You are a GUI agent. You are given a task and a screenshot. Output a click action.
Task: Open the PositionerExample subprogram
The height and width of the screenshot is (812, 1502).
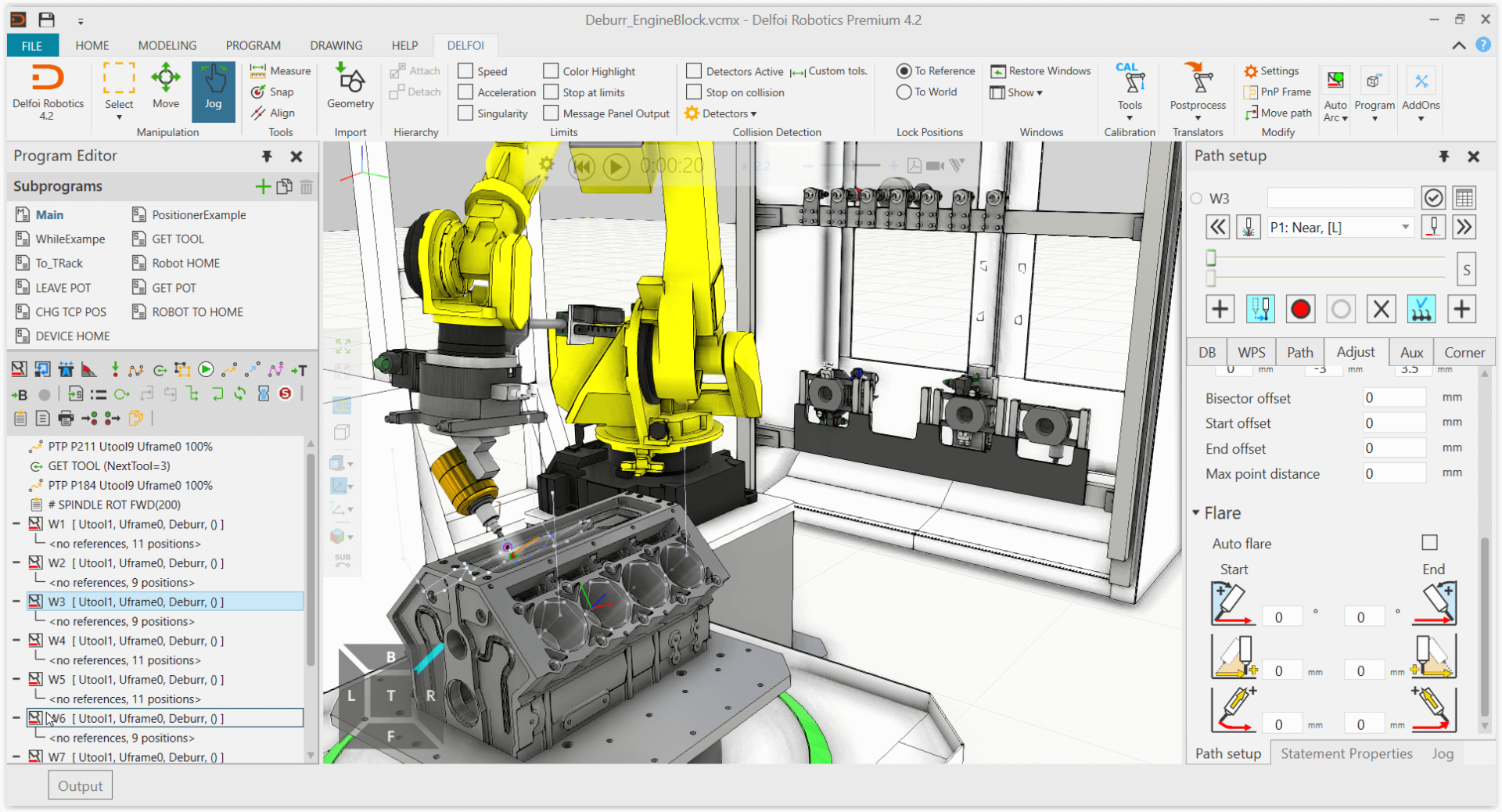189,214
